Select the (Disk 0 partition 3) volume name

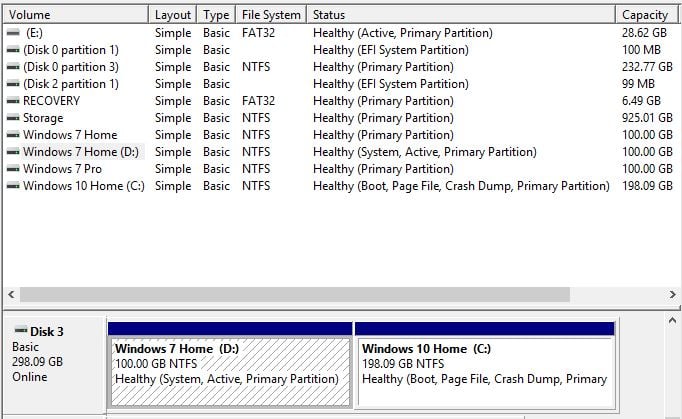[71, 67]
